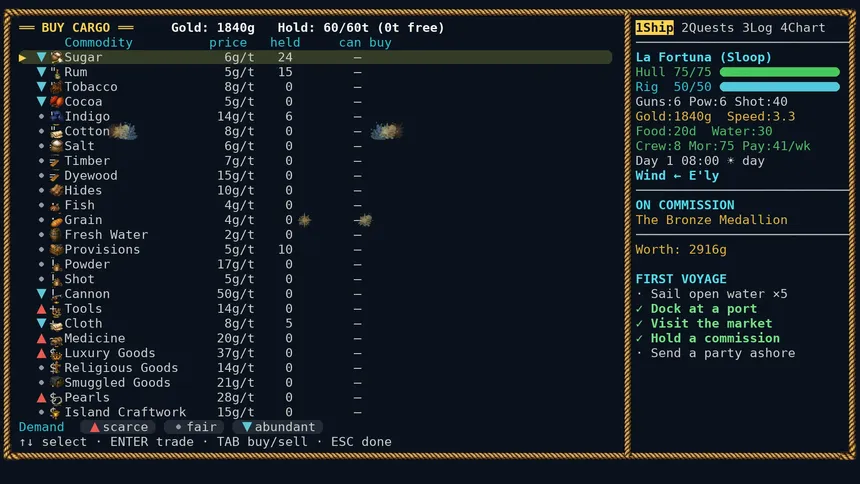Click the Sugar commodity icon

click(x=56, y=57)
